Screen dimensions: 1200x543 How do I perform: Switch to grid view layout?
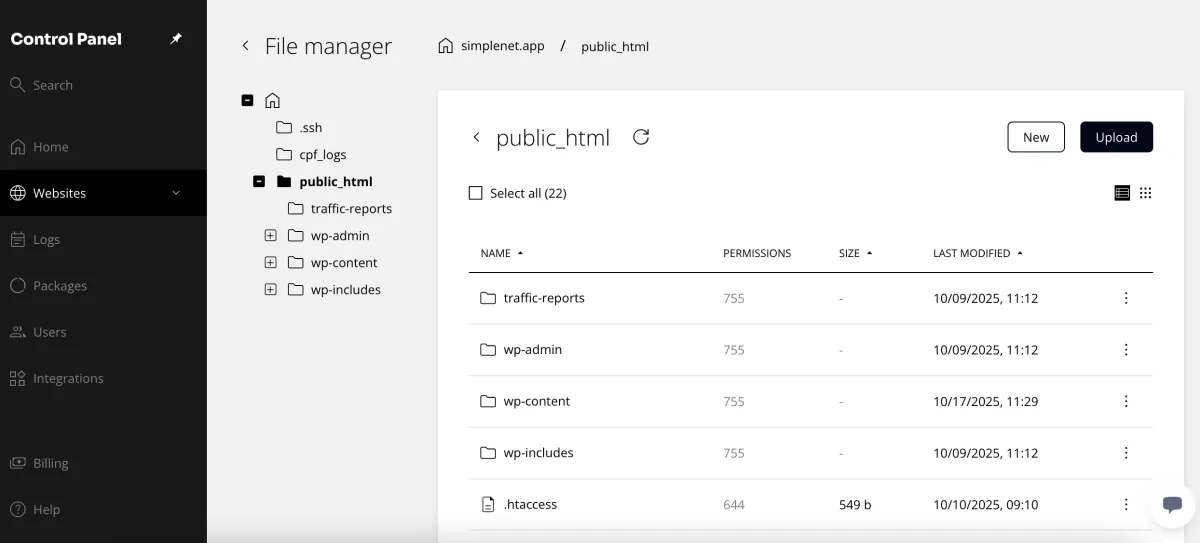tap(1146, 193)
